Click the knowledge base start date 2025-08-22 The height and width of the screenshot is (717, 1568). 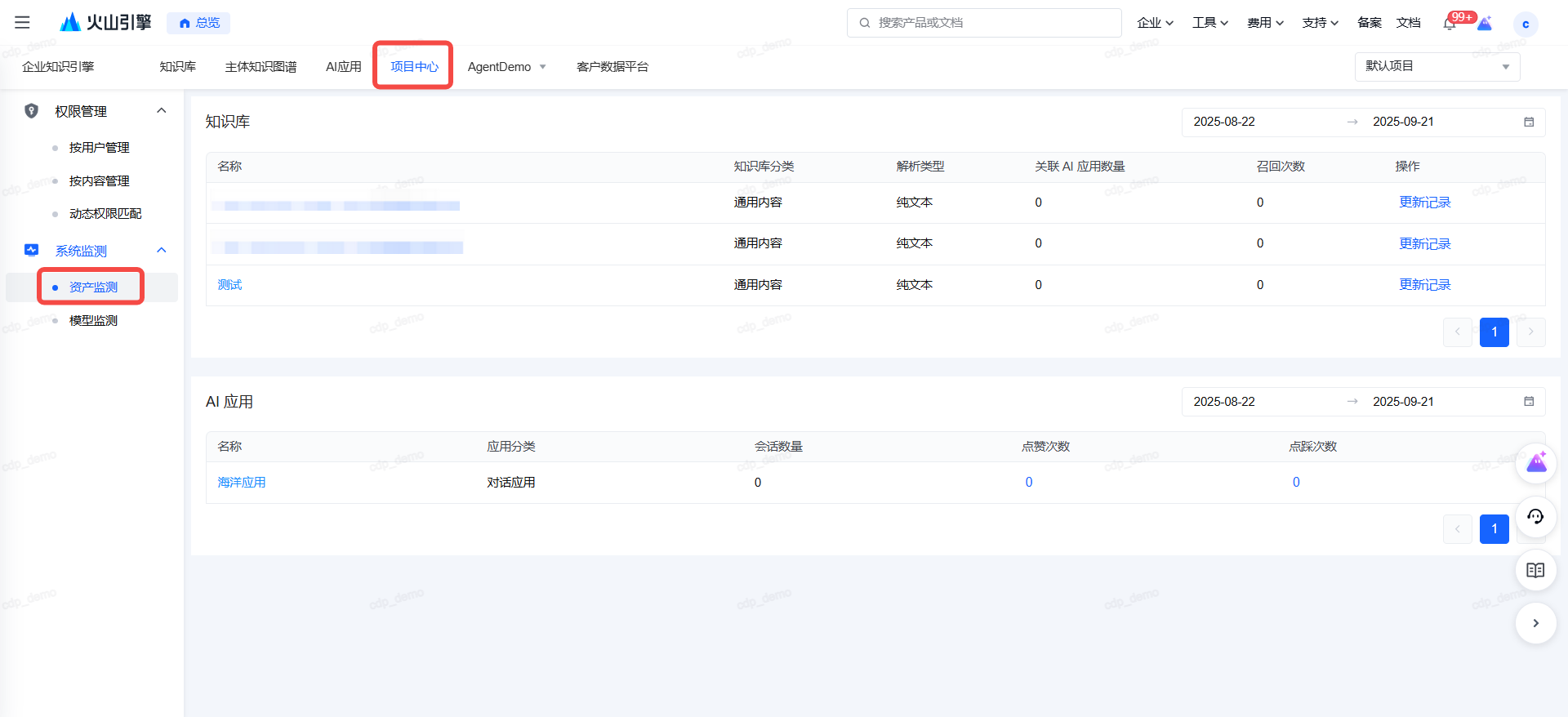[x=1224, y=122]
